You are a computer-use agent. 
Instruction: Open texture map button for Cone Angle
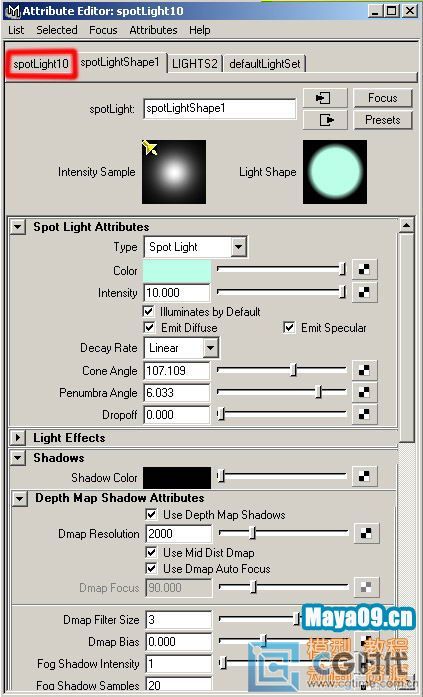pos(365,370)
